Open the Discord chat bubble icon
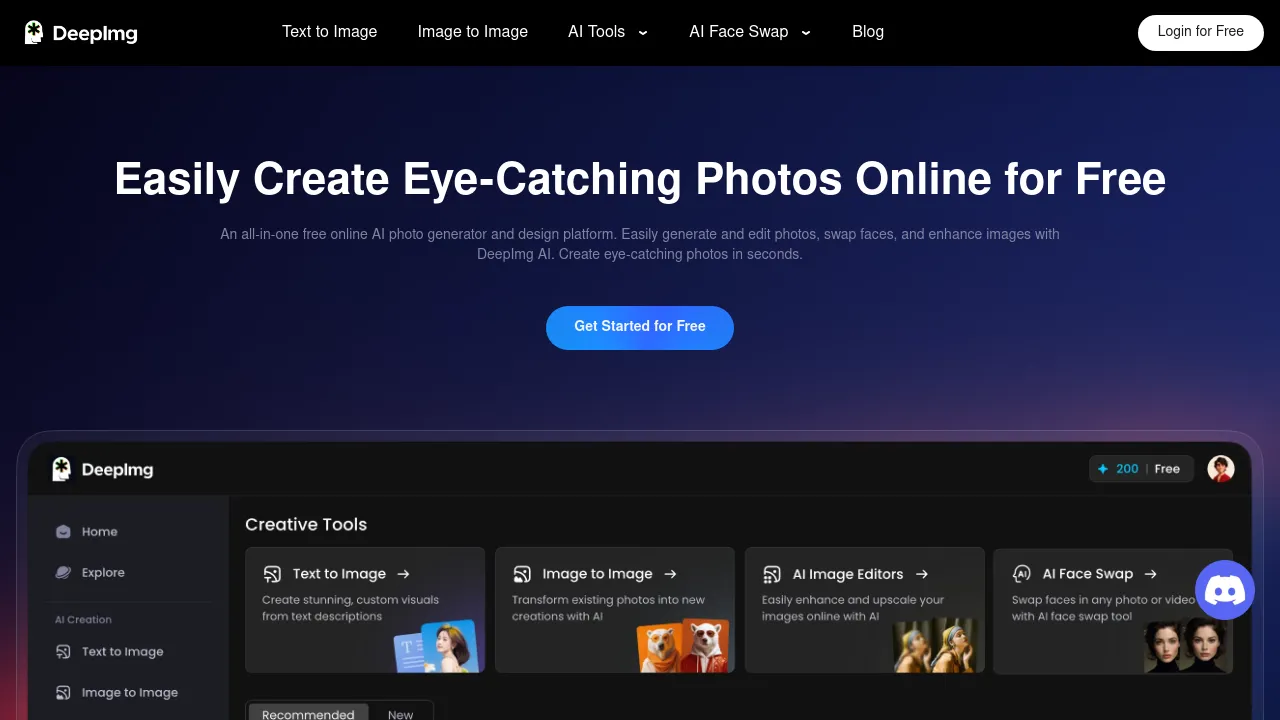Viewport: 1280px width, 720px height. 1225,590
